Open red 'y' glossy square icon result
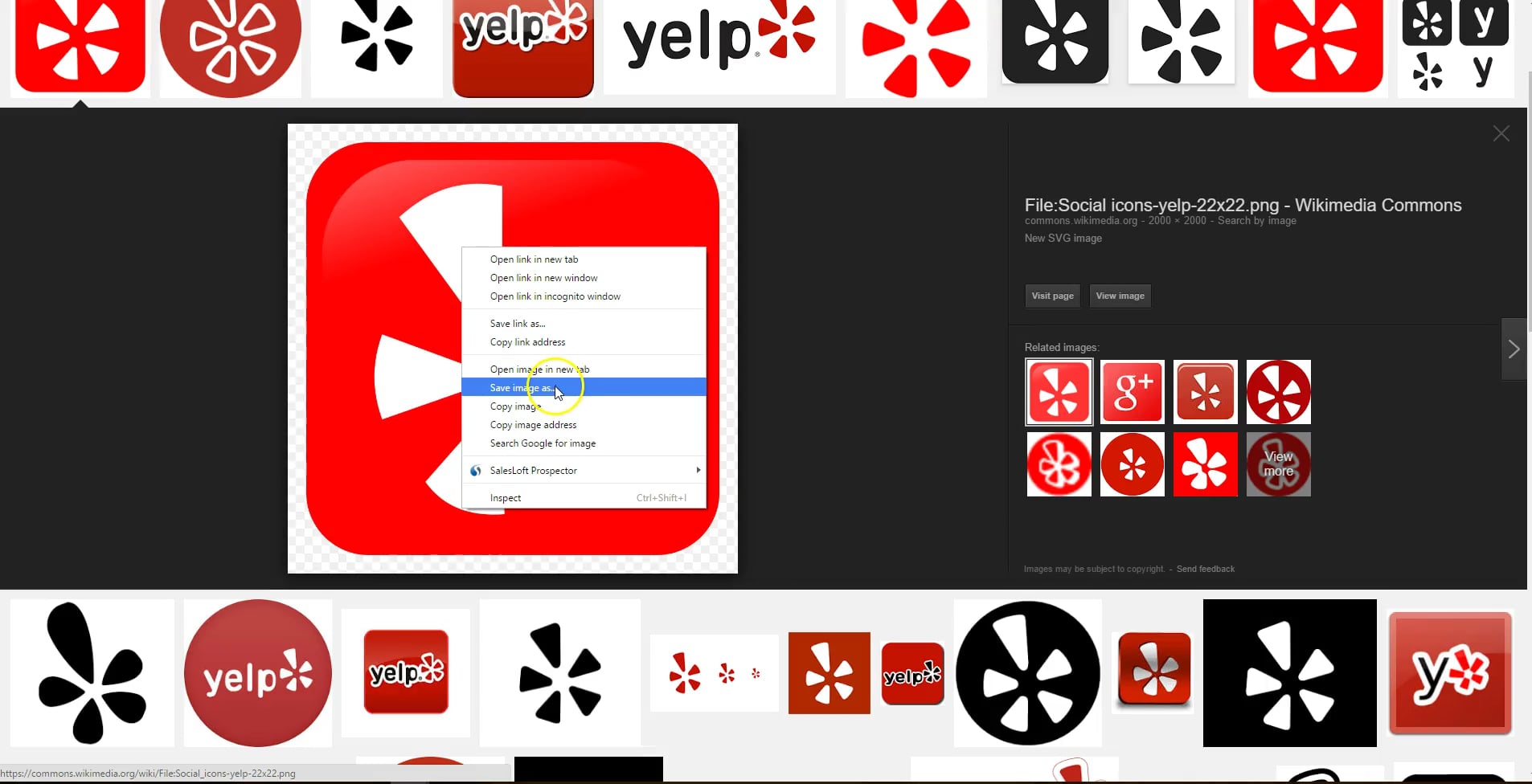Image resolution: width=1532 pixels, height=784 pixels. coord(1450,673)
